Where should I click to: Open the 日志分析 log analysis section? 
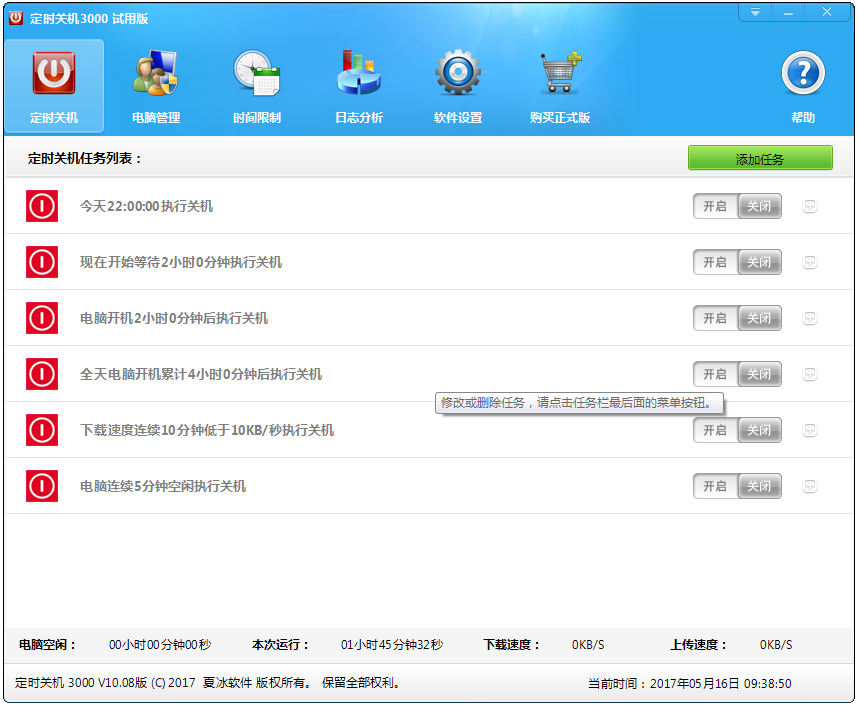tap(358, 86)
